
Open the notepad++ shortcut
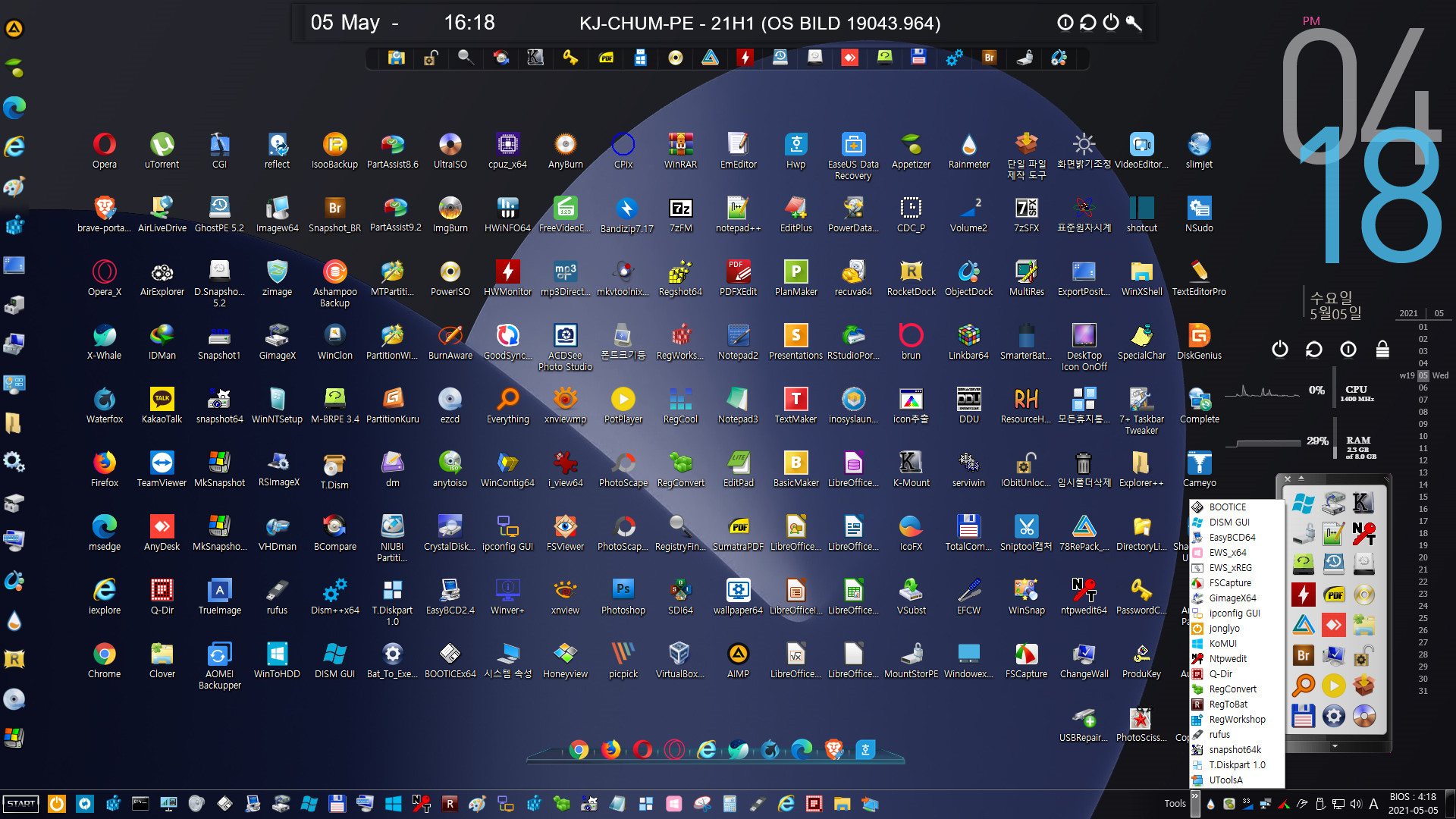(x=738, y=214)
